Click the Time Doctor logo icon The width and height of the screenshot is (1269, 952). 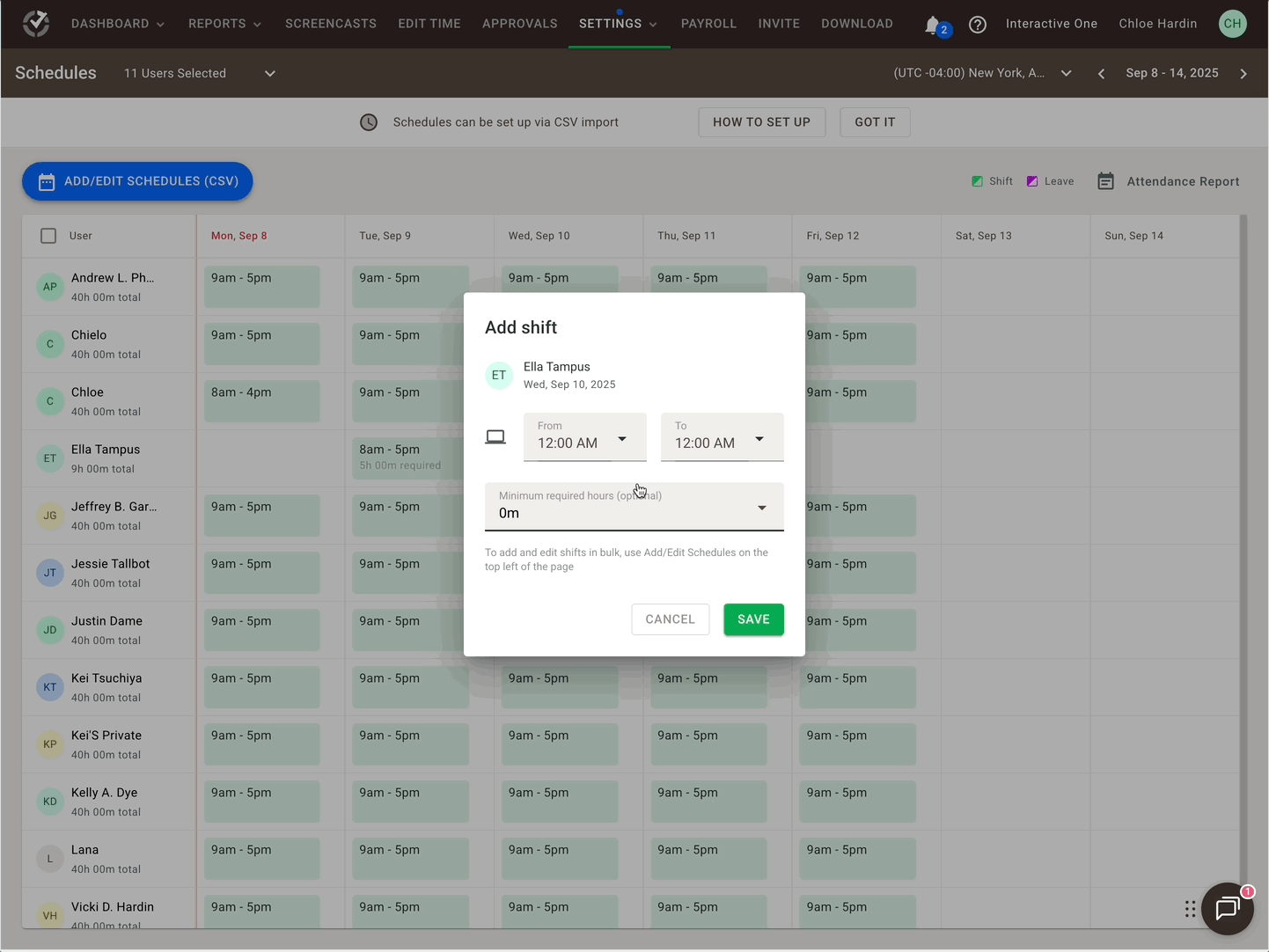(36, 24)
